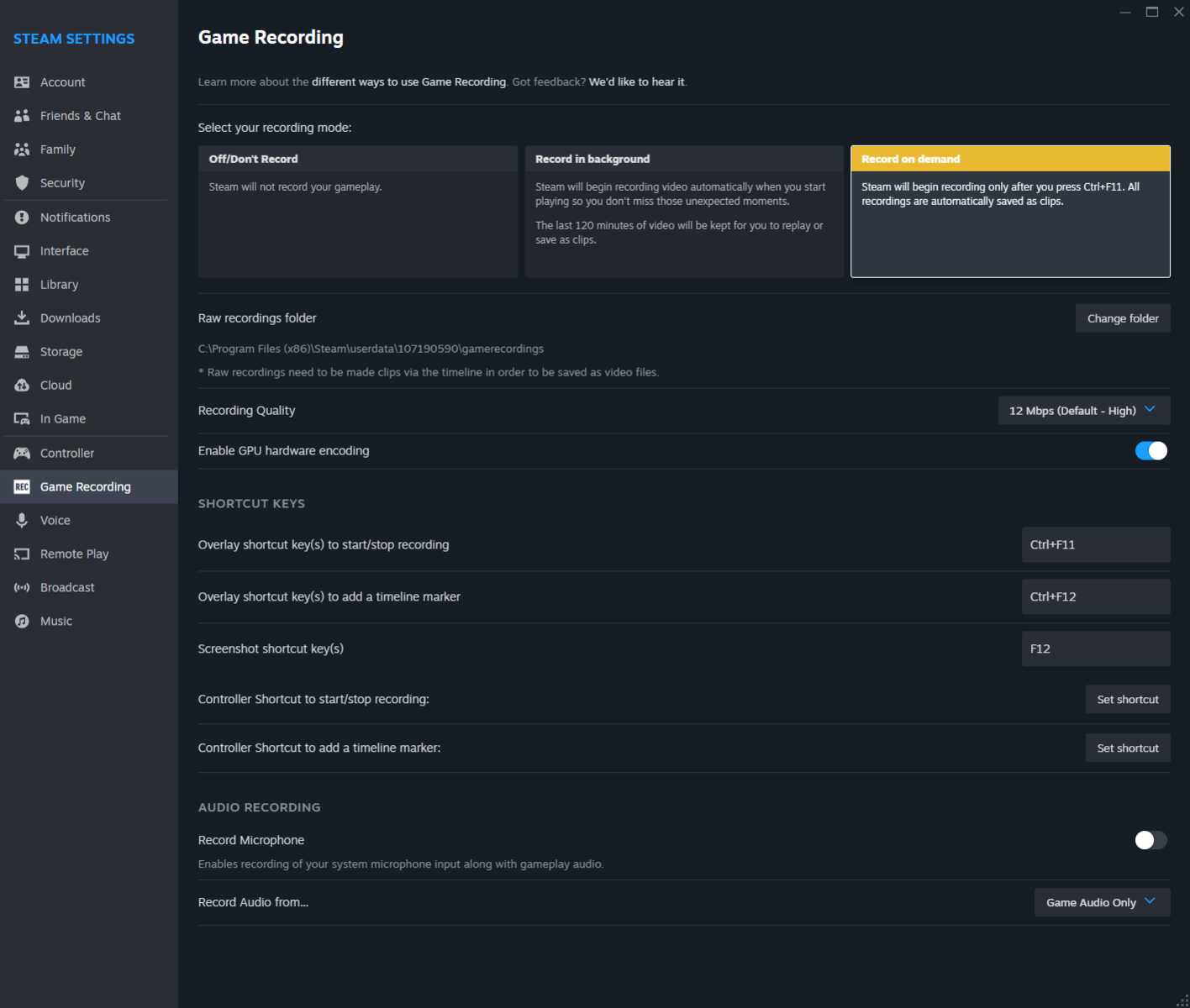Screen dimensions: 1190x1008
Task: Click Set shortcut for start/stop recording
Action: [x=1128, y=699]
